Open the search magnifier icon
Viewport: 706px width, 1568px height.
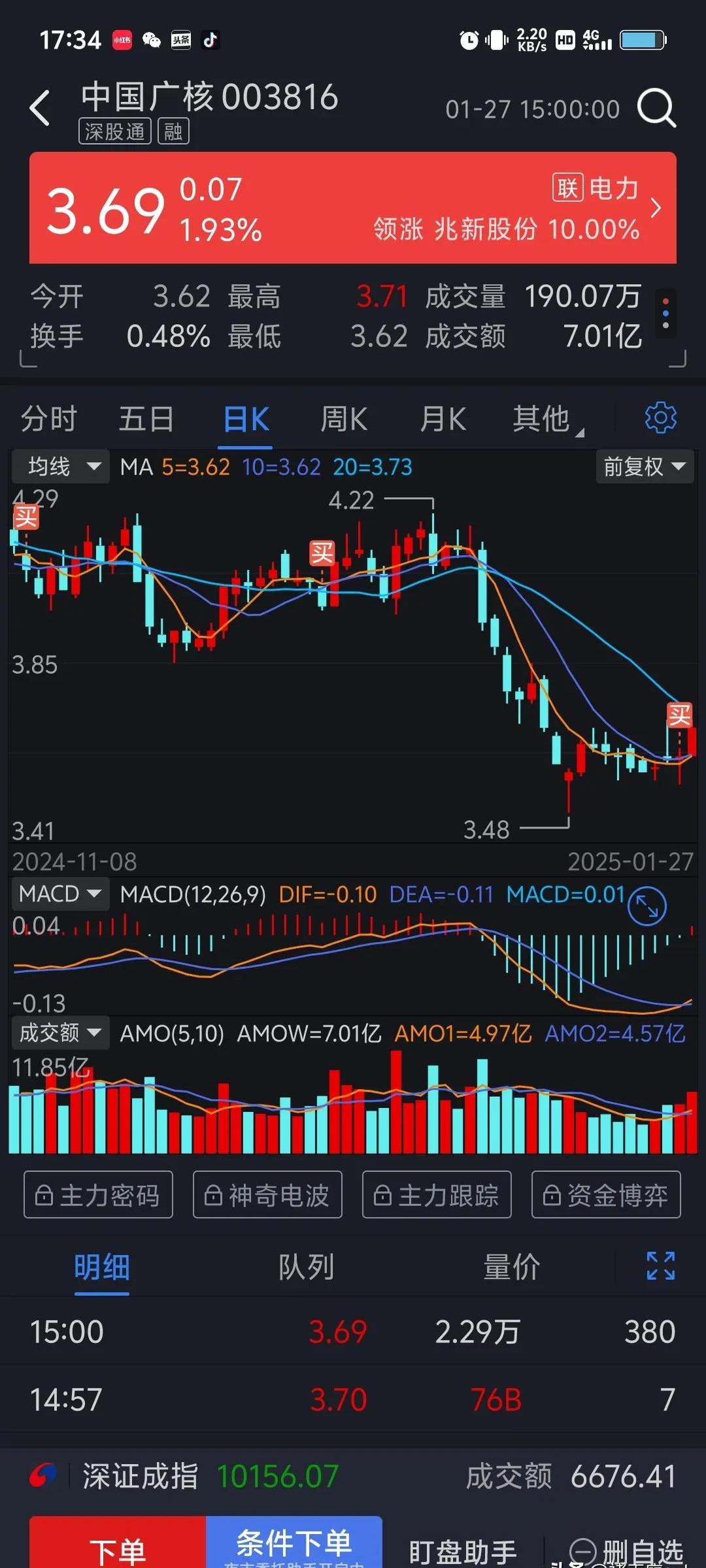656,108
